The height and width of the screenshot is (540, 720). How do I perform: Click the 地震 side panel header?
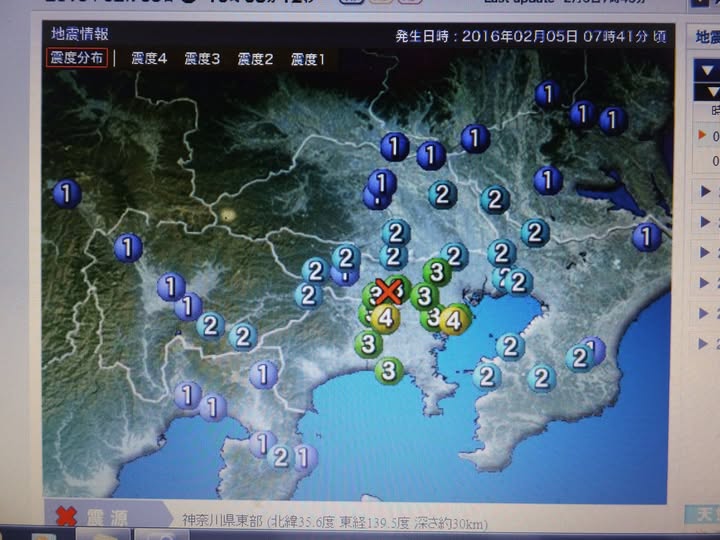(706, 37)
